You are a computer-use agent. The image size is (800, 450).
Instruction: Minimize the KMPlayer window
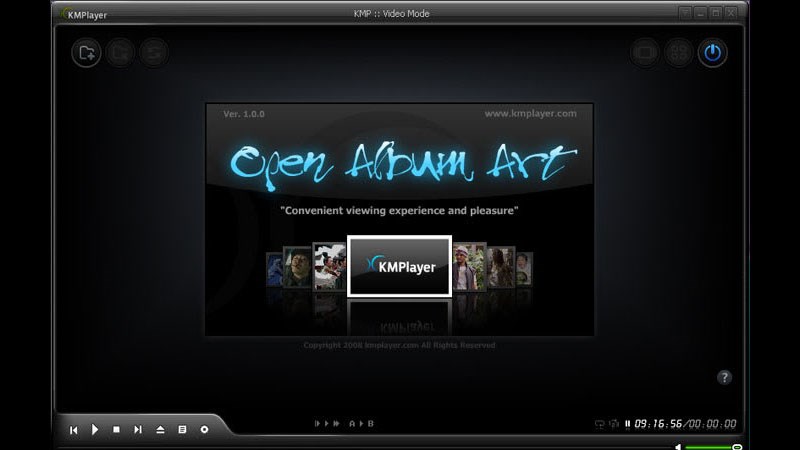[701, 13]
